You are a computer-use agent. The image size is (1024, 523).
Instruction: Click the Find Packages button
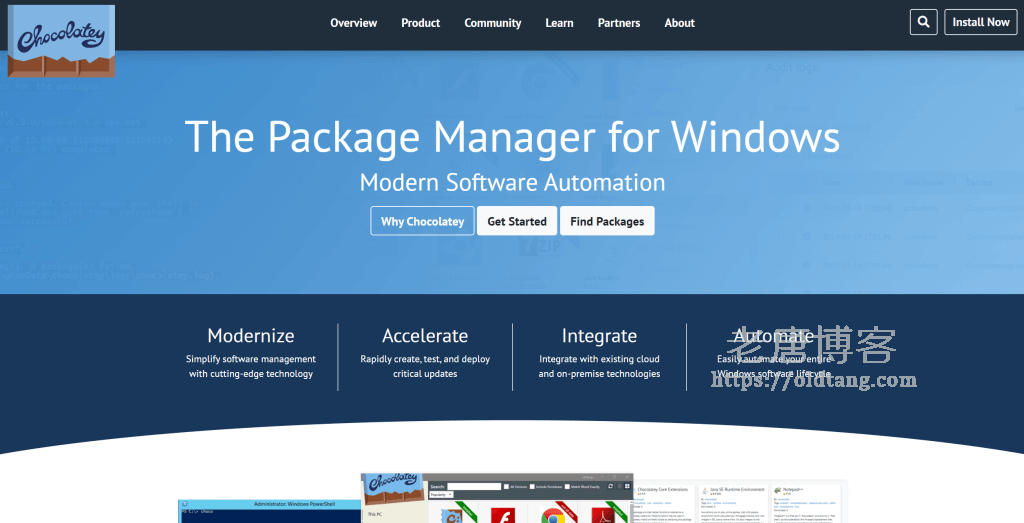click(607, 221)
